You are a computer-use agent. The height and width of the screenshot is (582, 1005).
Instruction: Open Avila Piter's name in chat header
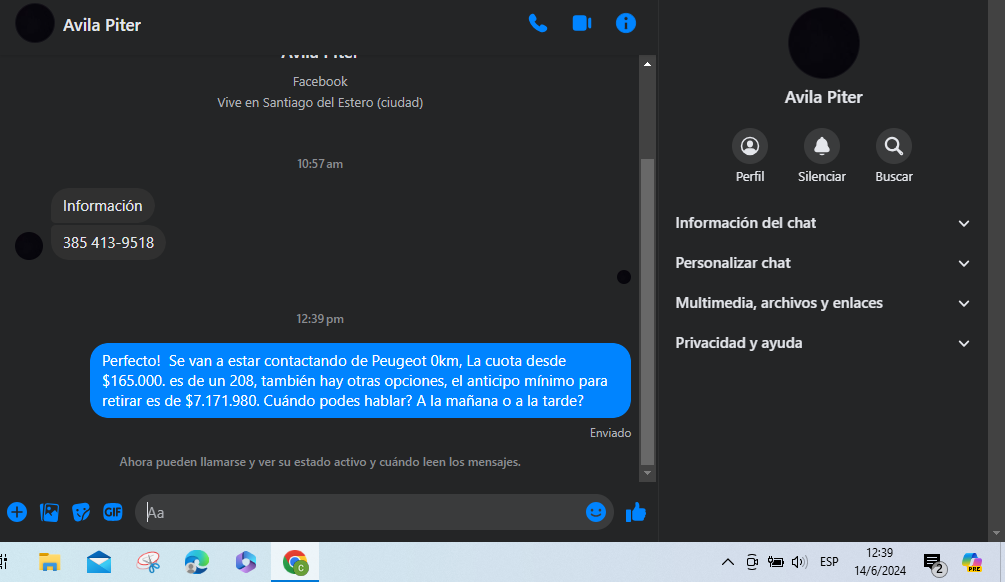point(101,25)
